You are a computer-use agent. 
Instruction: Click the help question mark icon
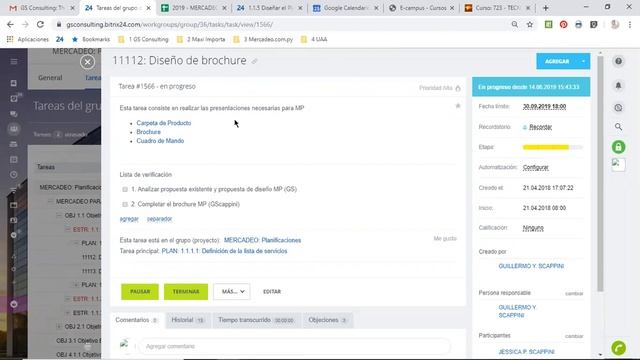(x=618, y=61)
